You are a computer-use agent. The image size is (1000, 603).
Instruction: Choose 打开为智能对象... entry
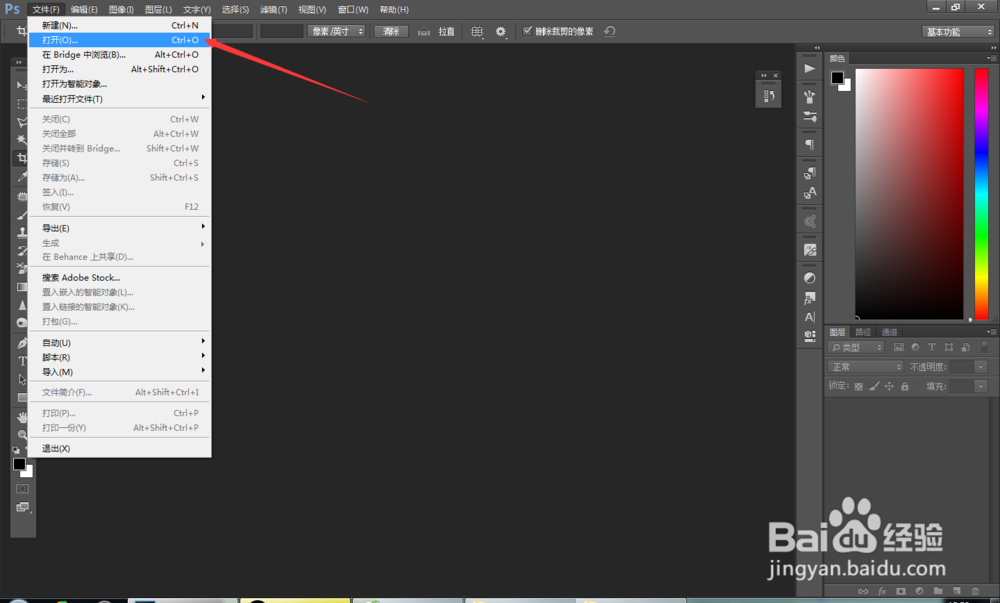click(120, 84)
